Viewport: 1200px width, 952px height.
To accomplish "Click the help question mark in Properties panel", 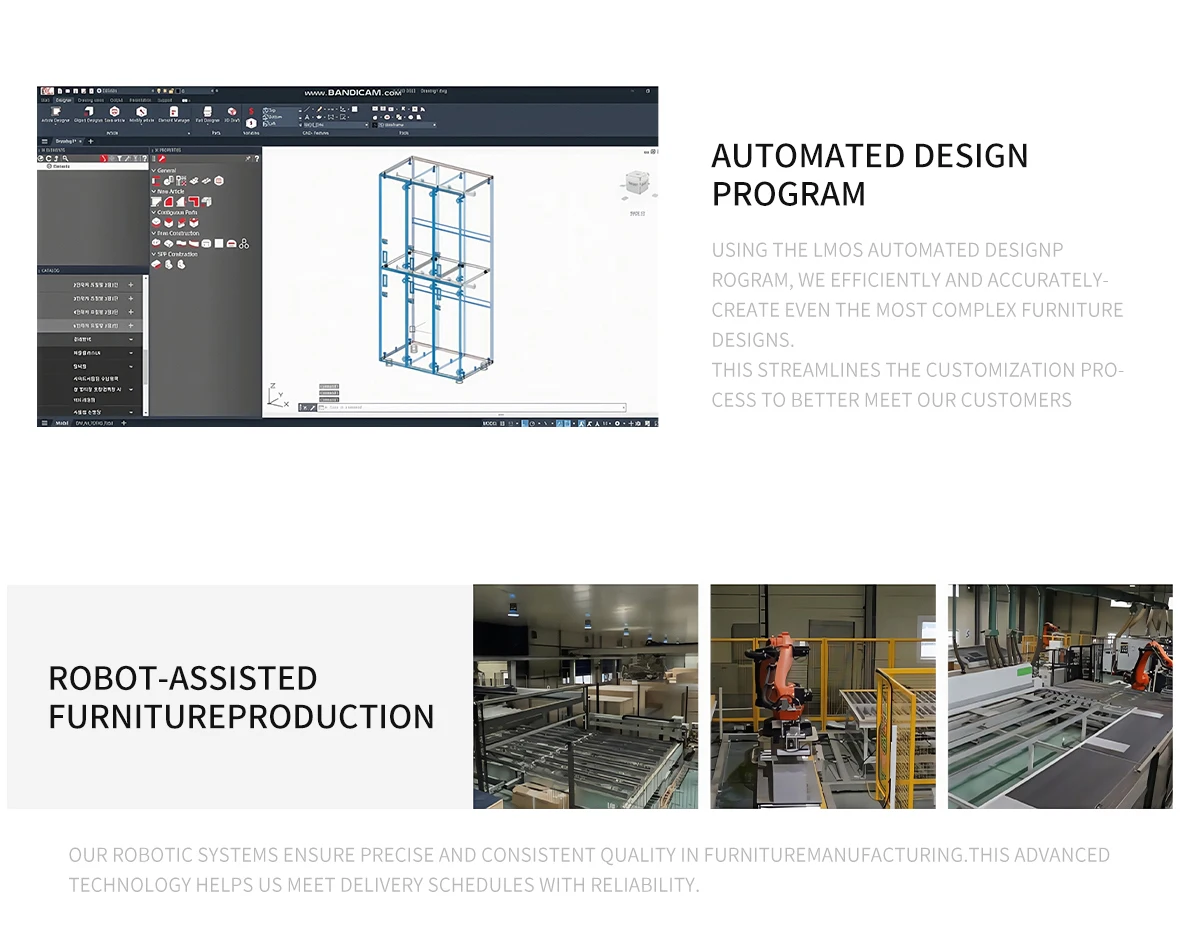I will pyautogui.click(x=257, y=158).
